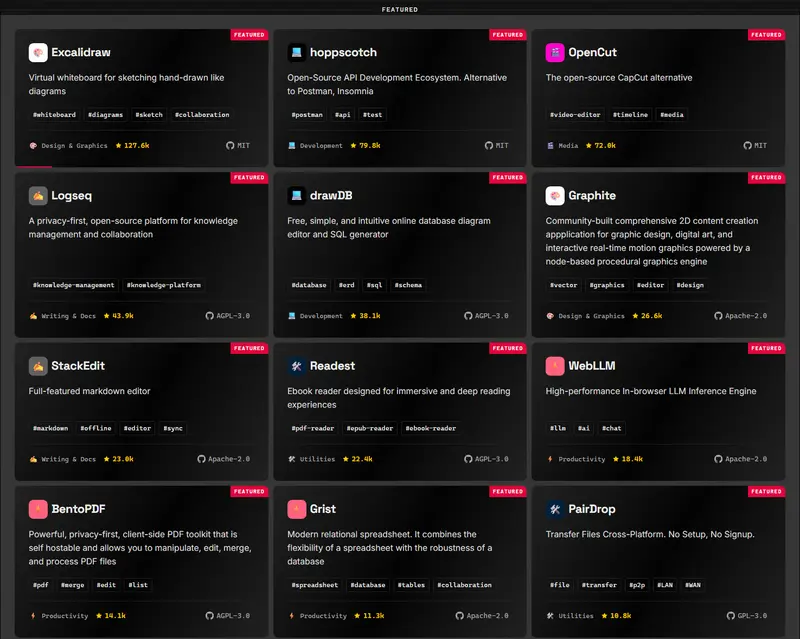Open the Graphite title link
Image resolution: width=800 pixels, height=639 pixels.
coord(592,195)
